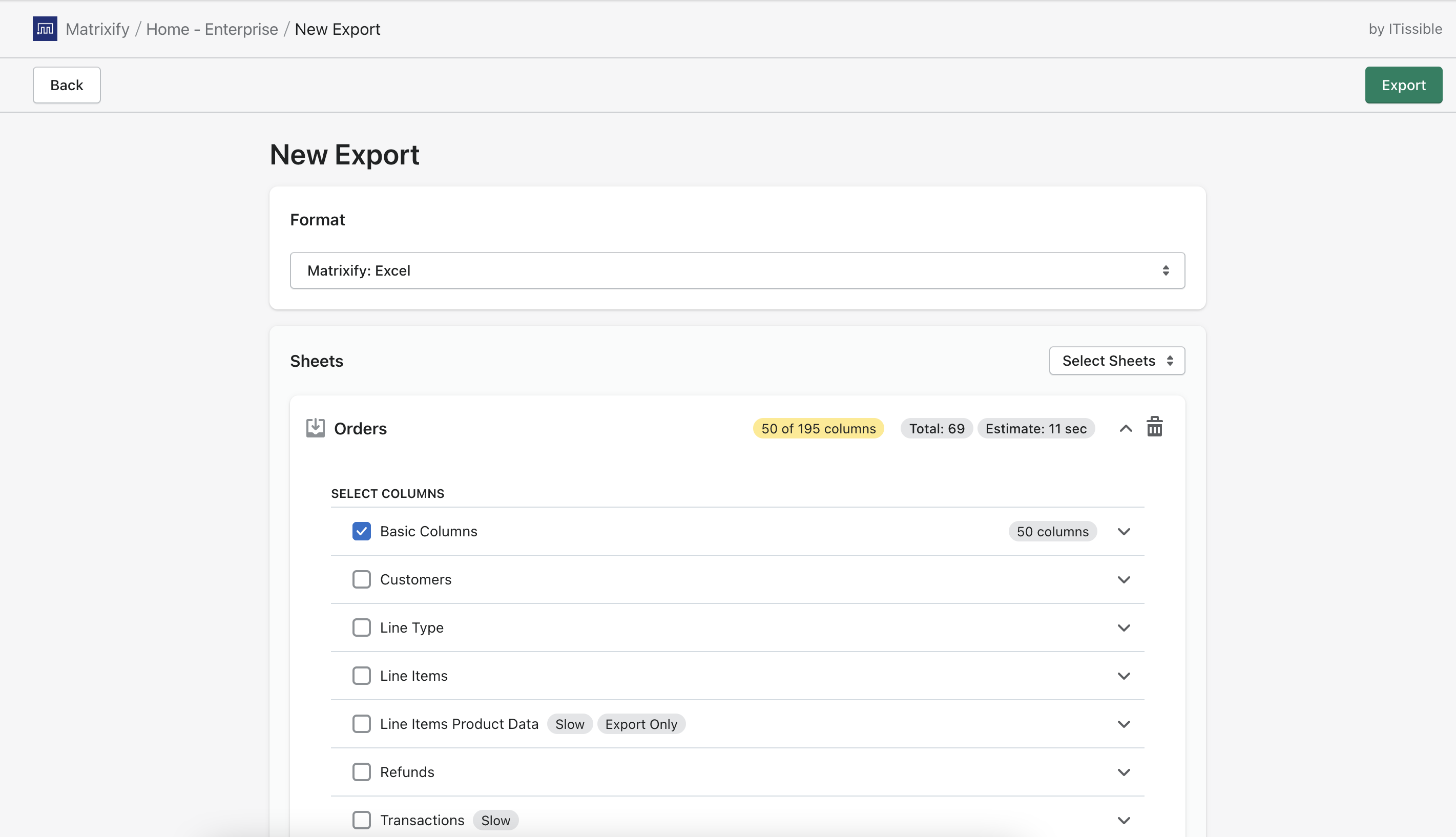Click the 50 of 195 columns badge
This screenshot has height=837, width=1456.
point(818,428)
